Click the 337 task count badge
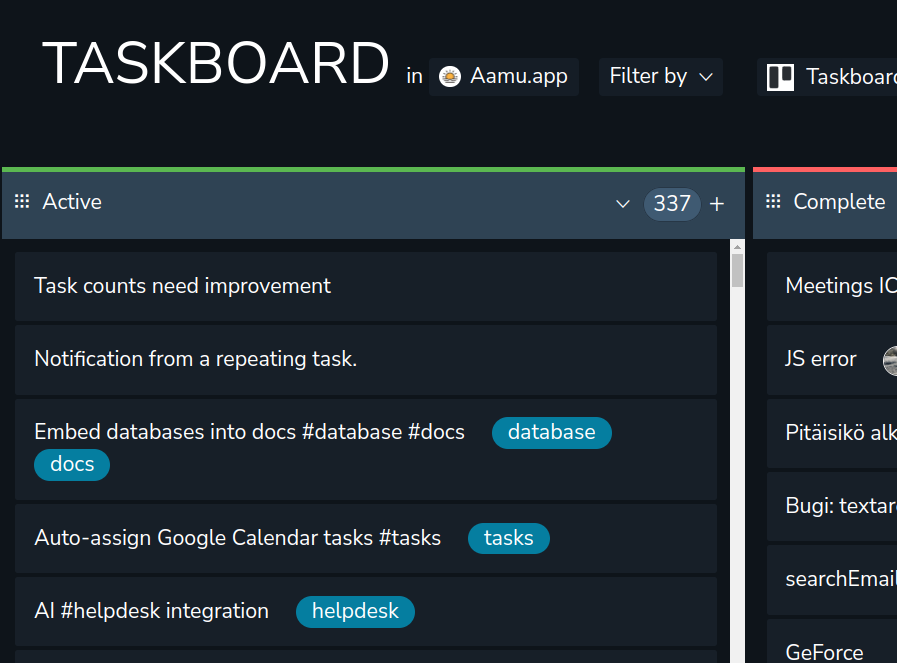The width and height of the screenshot is (897, 663). pos(671,204)
